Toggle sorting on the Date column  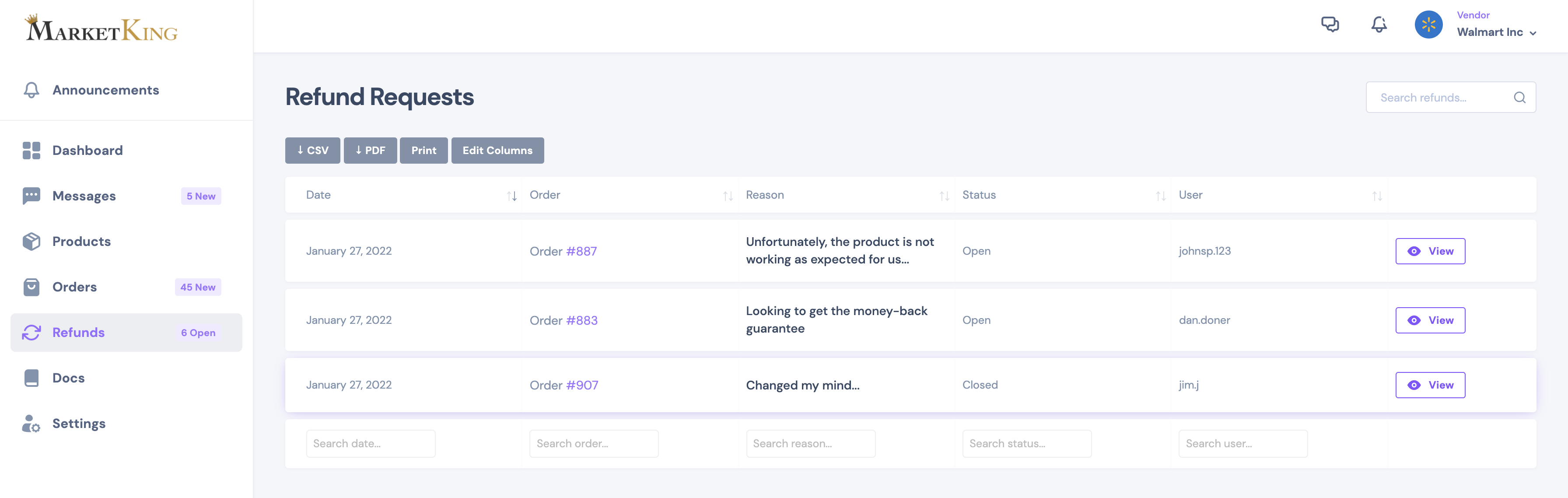click(x=511, y=196)
